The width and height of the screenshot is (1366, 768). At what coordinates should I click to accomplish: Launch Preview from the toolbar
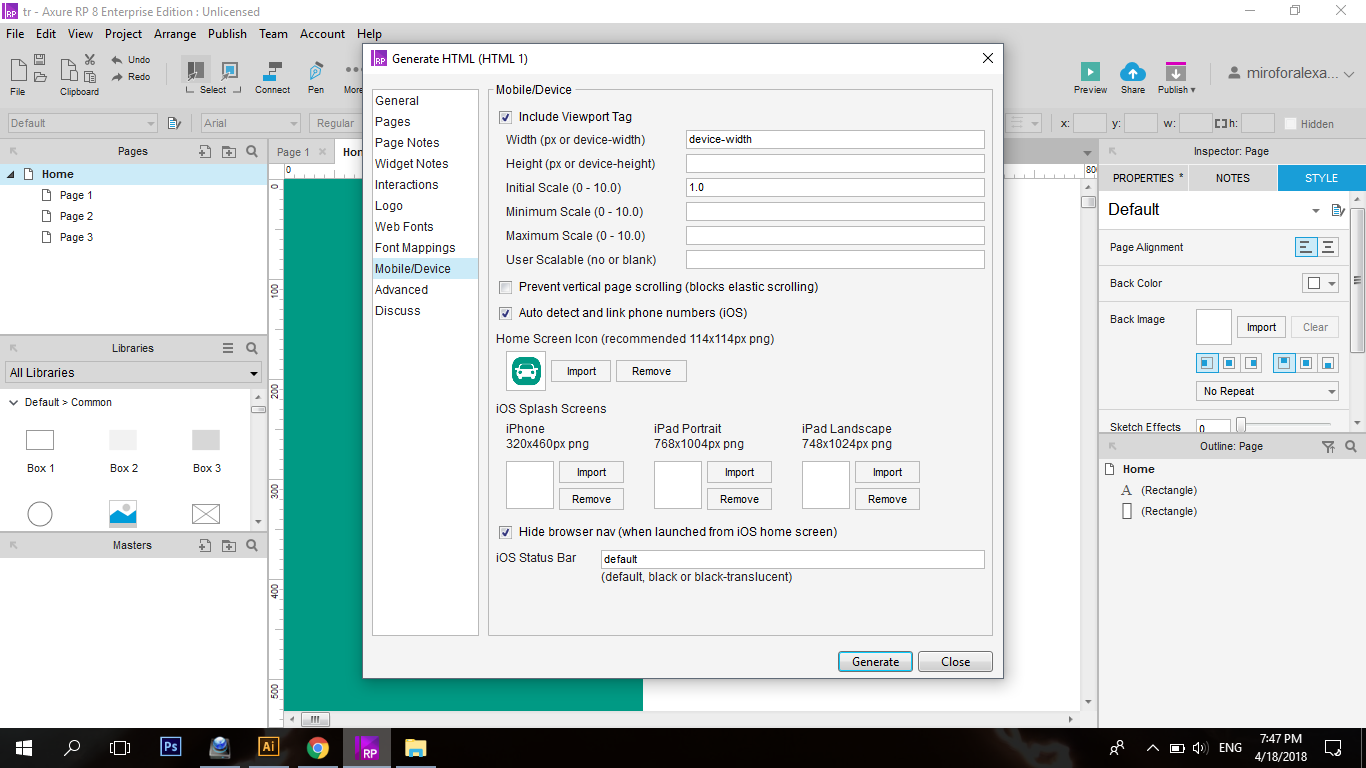click(x=1090, y=70)
